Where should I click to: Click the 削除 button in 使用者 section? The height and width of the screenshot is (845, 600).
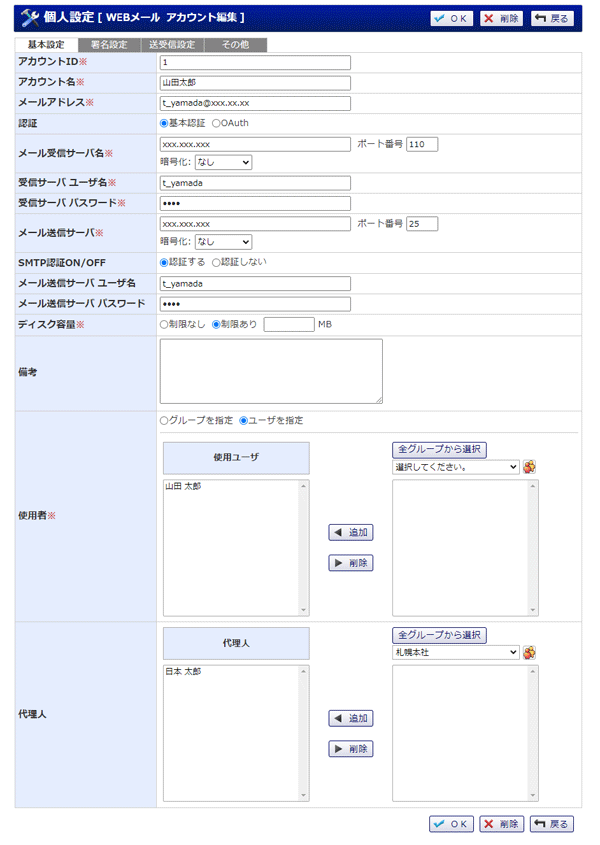point(351,563)
